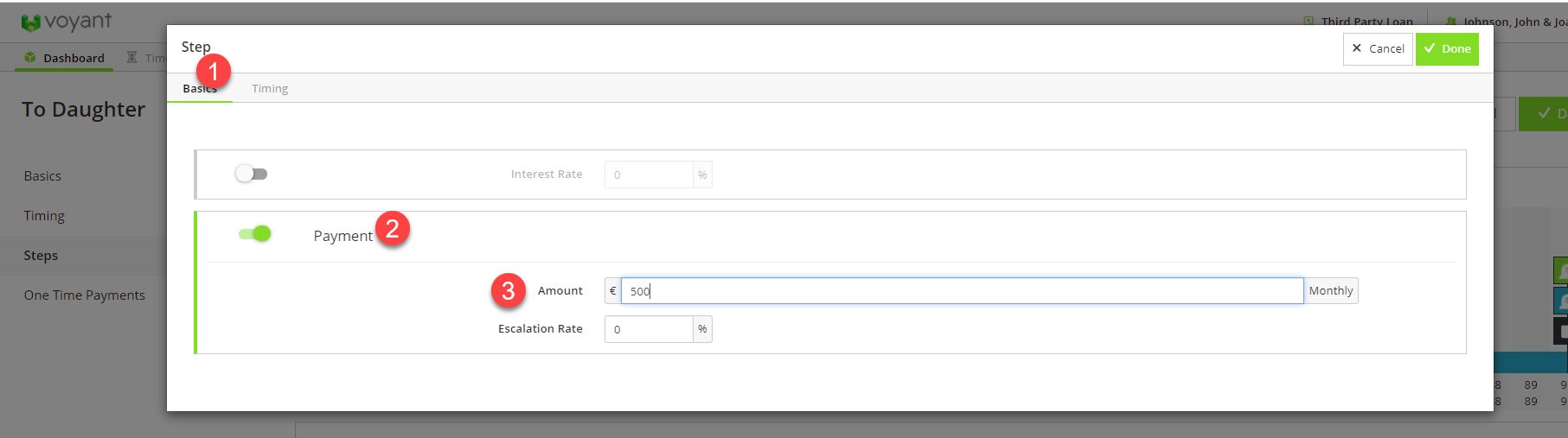Image resolution: width=1568 pixels, height=438 pixels.
Task: Click the Payment section heading
Action: pos(342,236)
